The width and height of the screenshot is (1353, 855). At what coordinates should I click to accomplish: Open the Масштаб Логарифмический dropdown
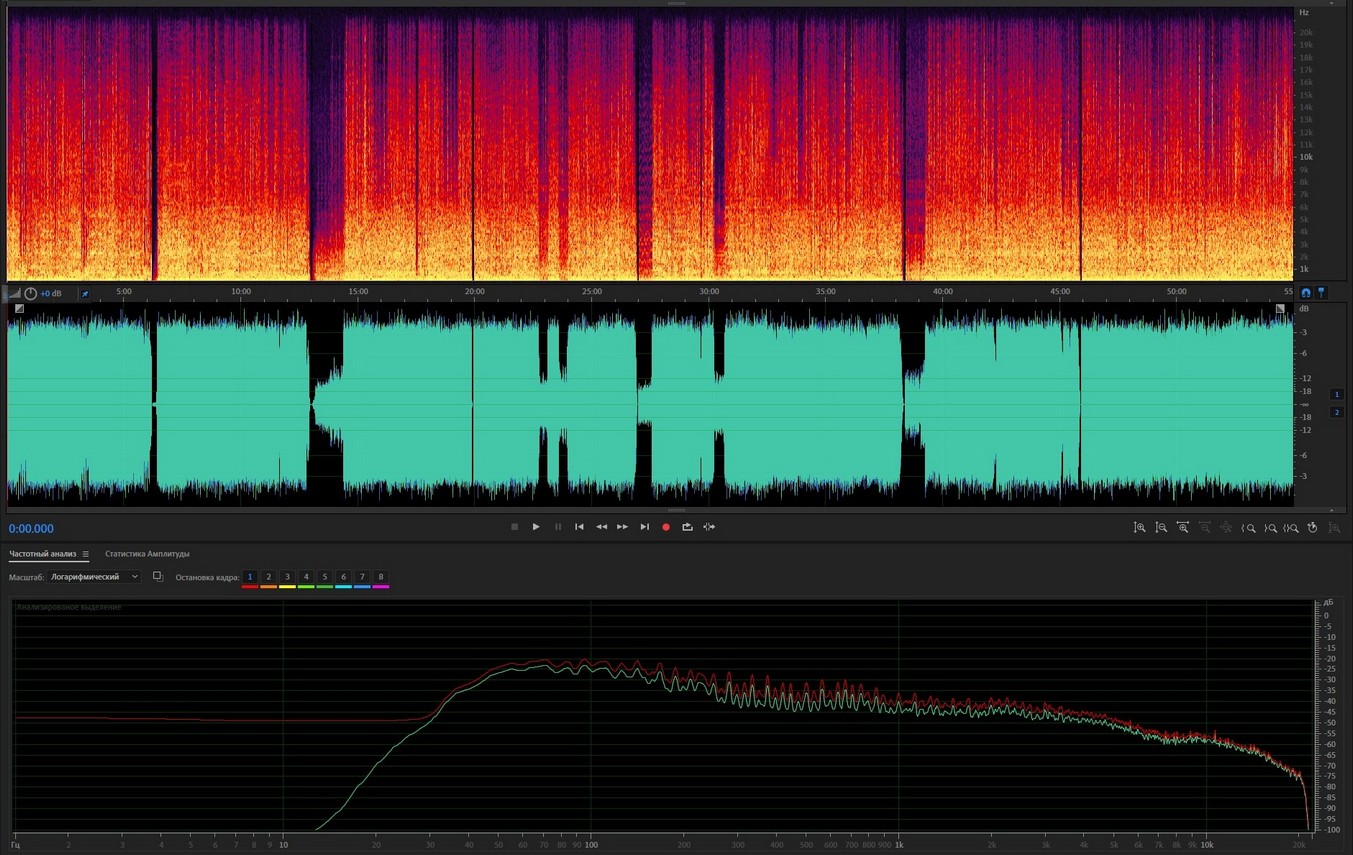click(95, 577)
